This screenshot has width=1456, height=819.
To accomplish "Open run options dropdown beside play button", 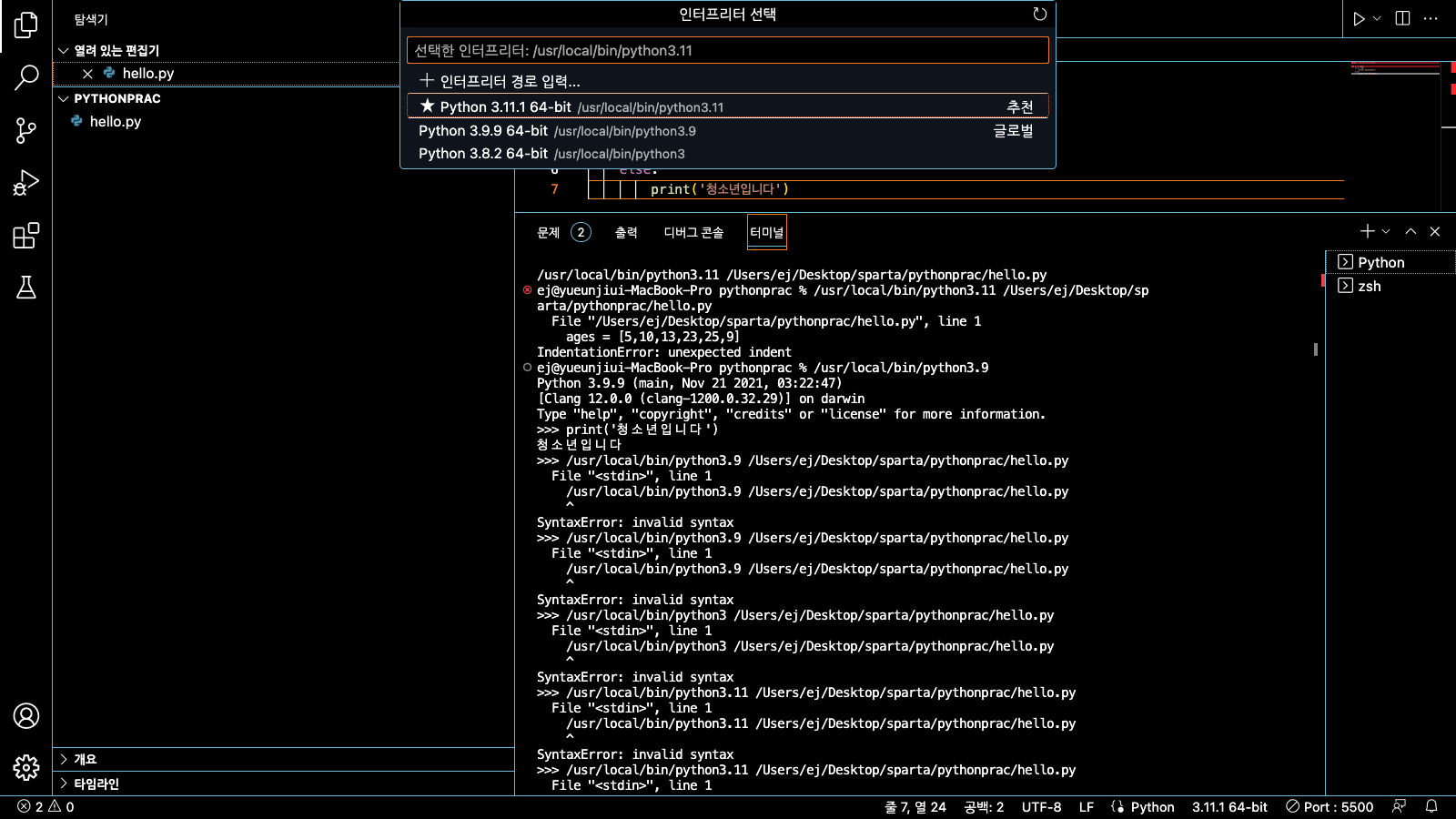I will click(1377, 18).
